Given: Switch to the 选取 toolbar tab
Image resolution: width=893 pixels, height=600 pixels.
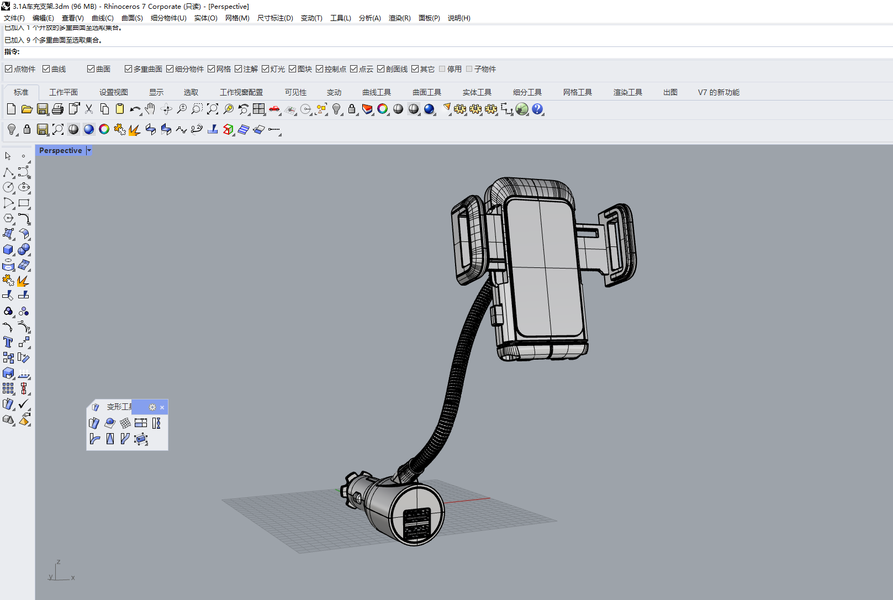Looking at the screenshot, I should pyautogui.click(x=191, y=92).
